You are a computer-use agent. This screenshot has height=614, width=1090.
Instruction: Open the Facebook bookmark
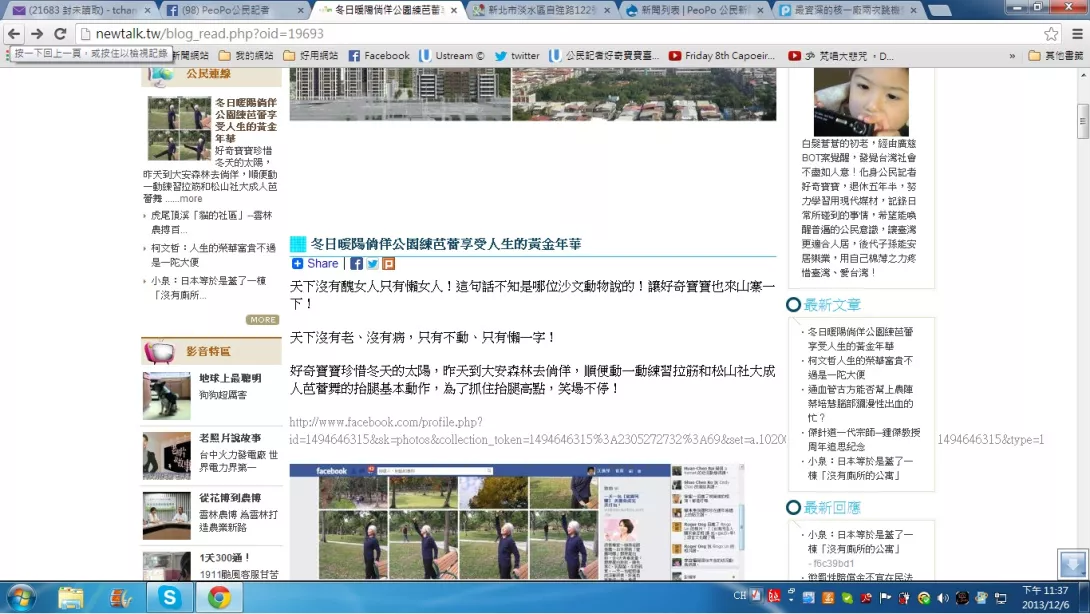pos(379,56)
